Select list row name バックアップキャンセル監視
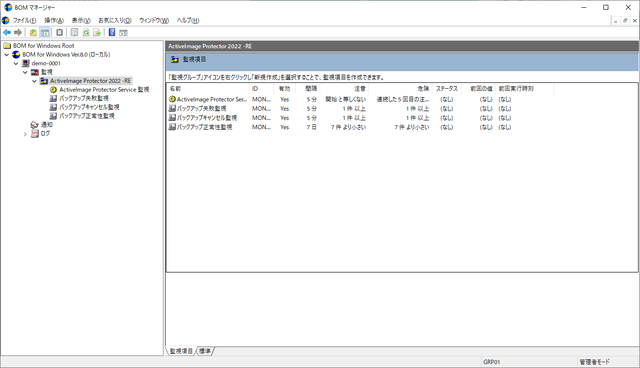This screenshot has height=368, width=640. (207, 118)
